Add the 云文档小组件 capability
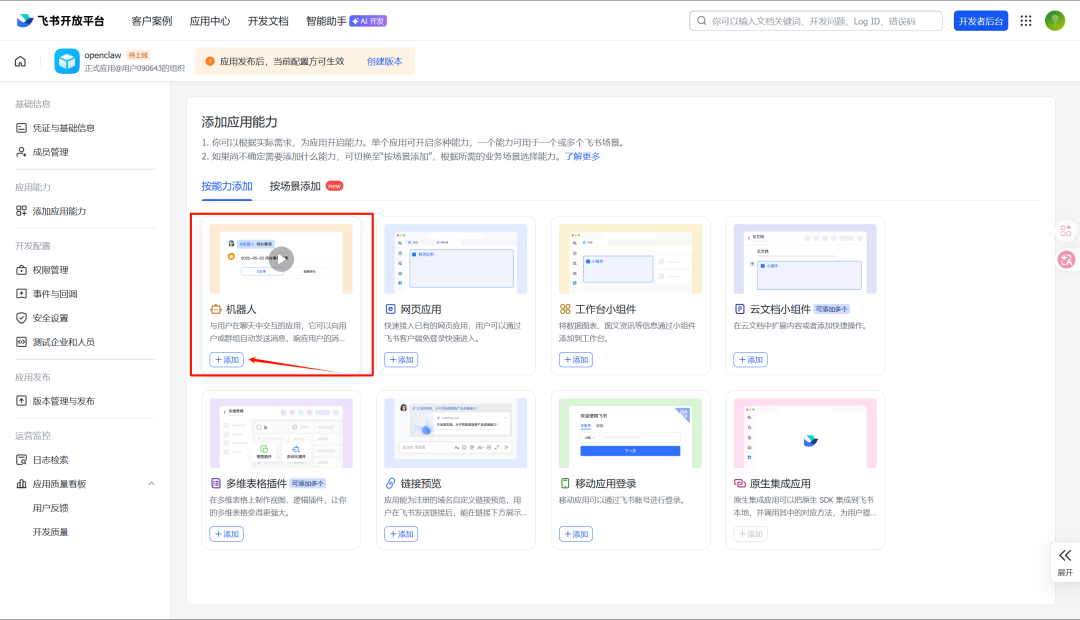The height and width of the screenshot is (620, 1080). [750, 360]
